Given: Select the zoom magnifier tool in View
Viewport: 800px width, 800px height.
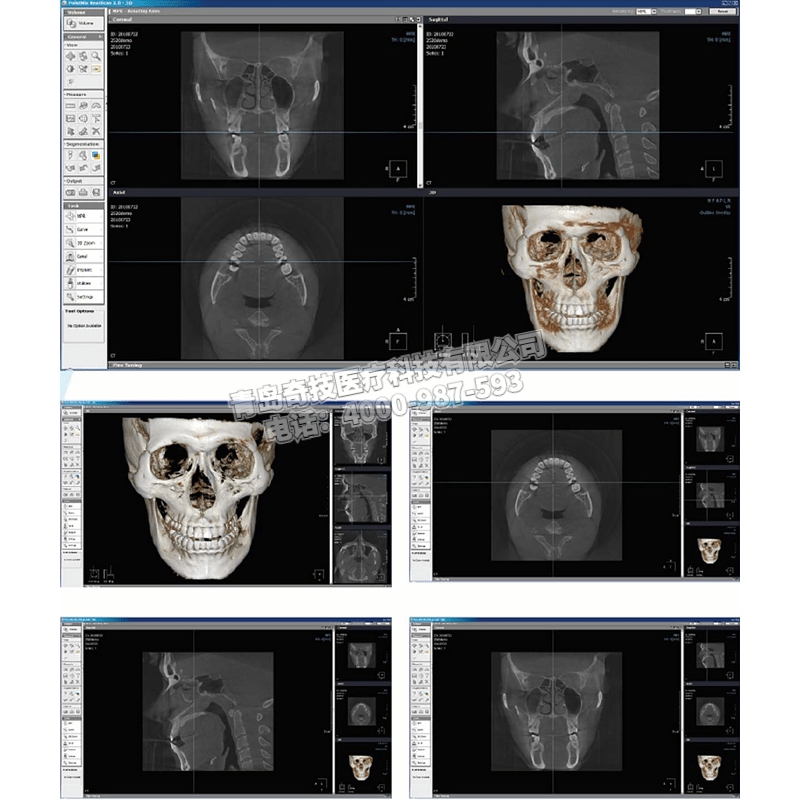Looking at the screenshot, I should 96,56.
